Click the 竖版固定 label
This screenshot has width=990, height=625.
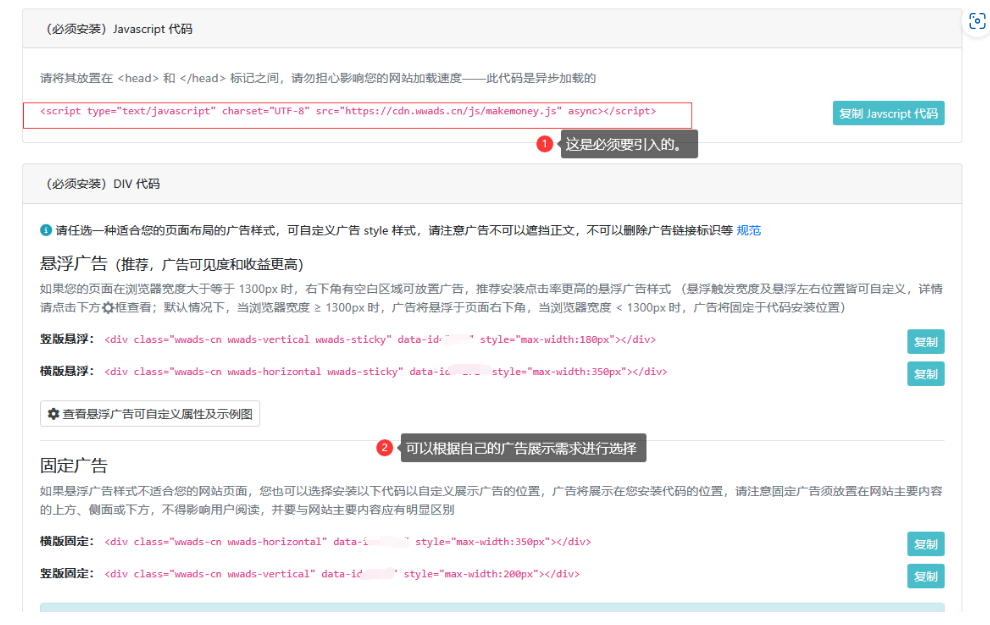pos(67,574)
